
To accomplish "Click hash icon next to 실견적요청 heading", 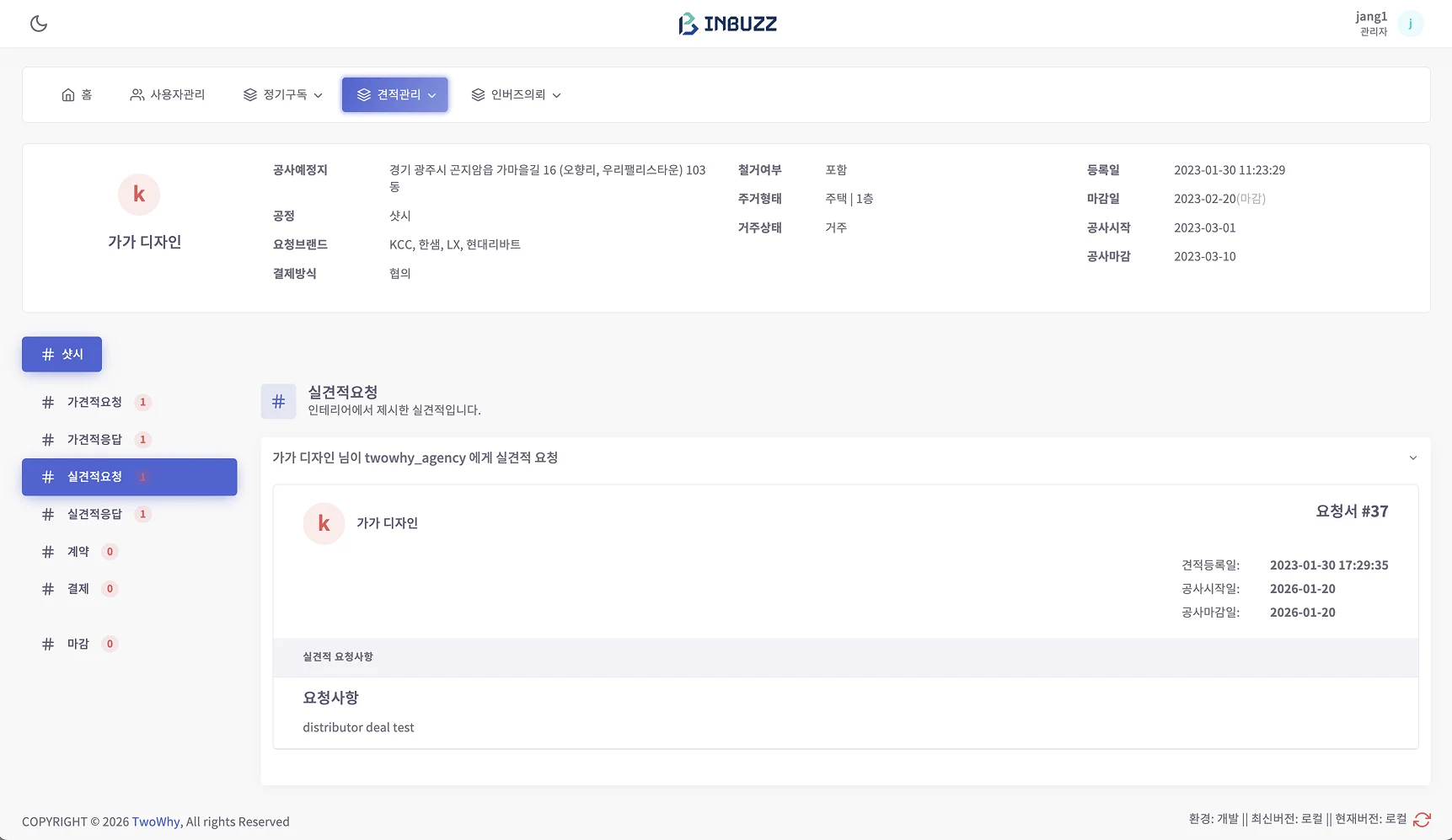I will click(x=279, y=401).
